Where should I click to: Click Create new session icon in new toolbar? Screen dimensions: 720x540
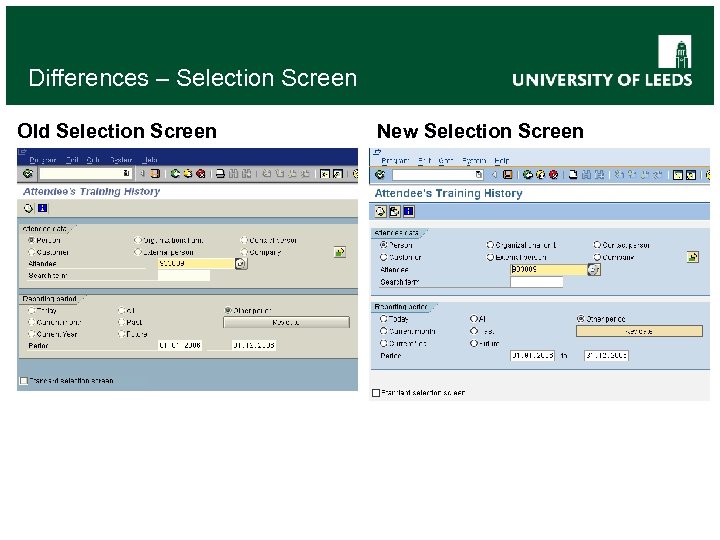coord(678,174)
